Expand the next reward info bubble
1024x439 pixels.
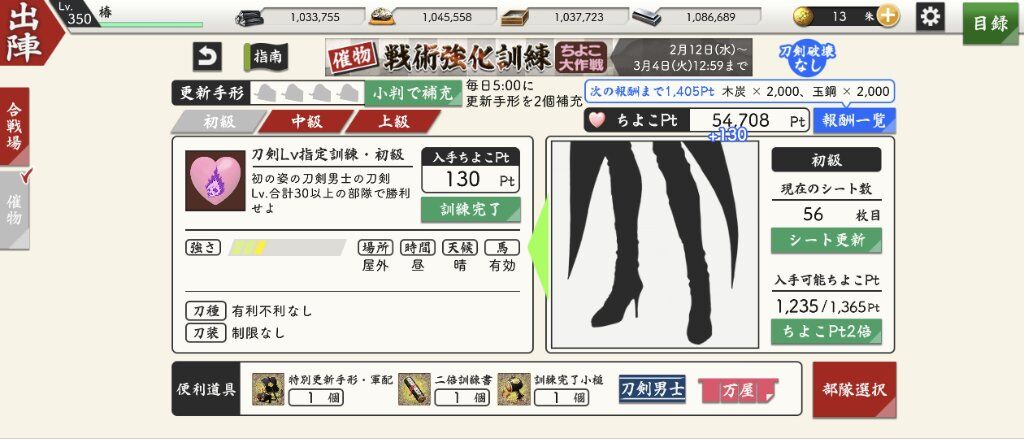click(x=739, y=92)
